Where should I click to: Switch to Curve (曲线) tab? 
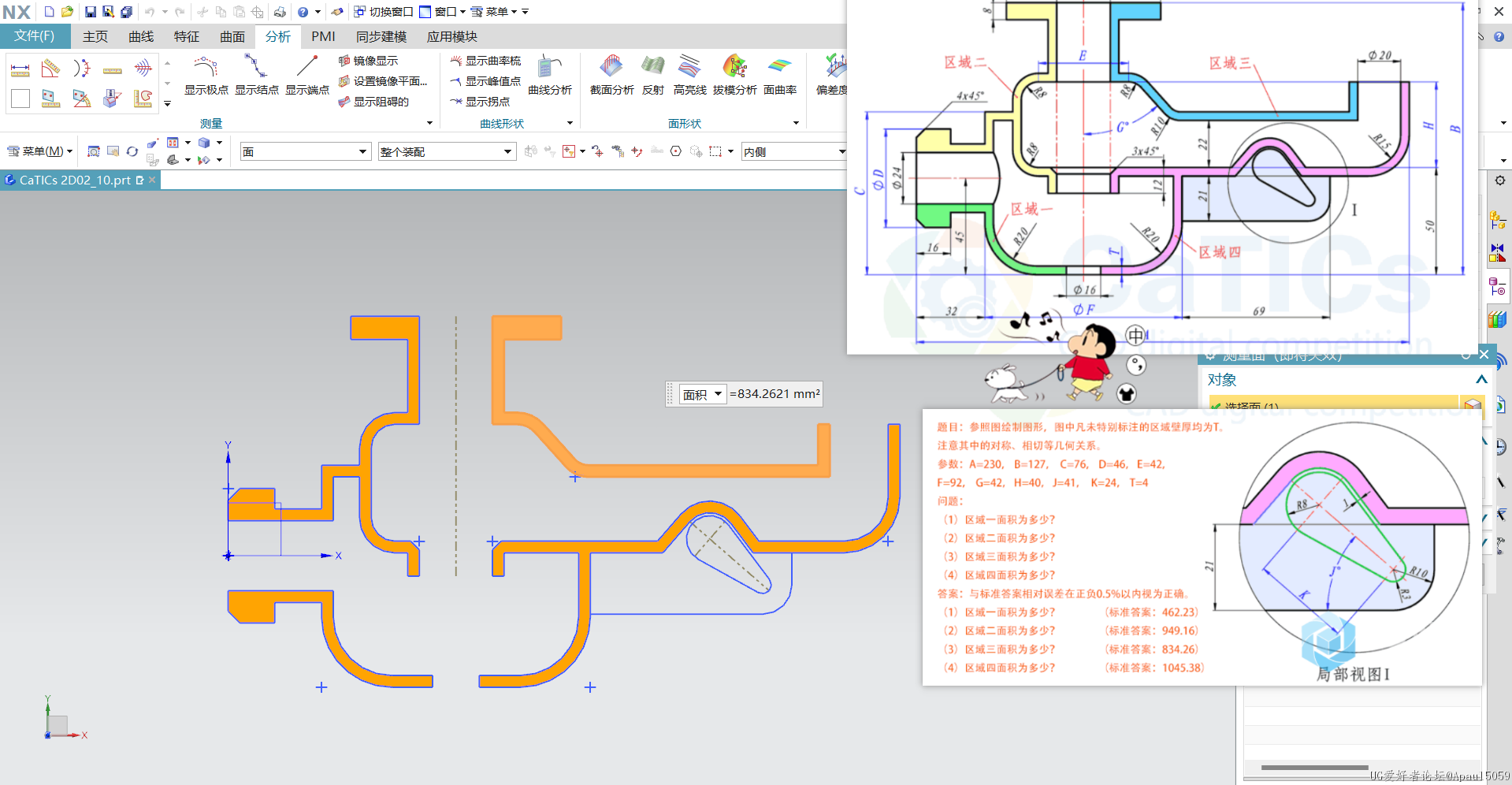coord(141,37)
